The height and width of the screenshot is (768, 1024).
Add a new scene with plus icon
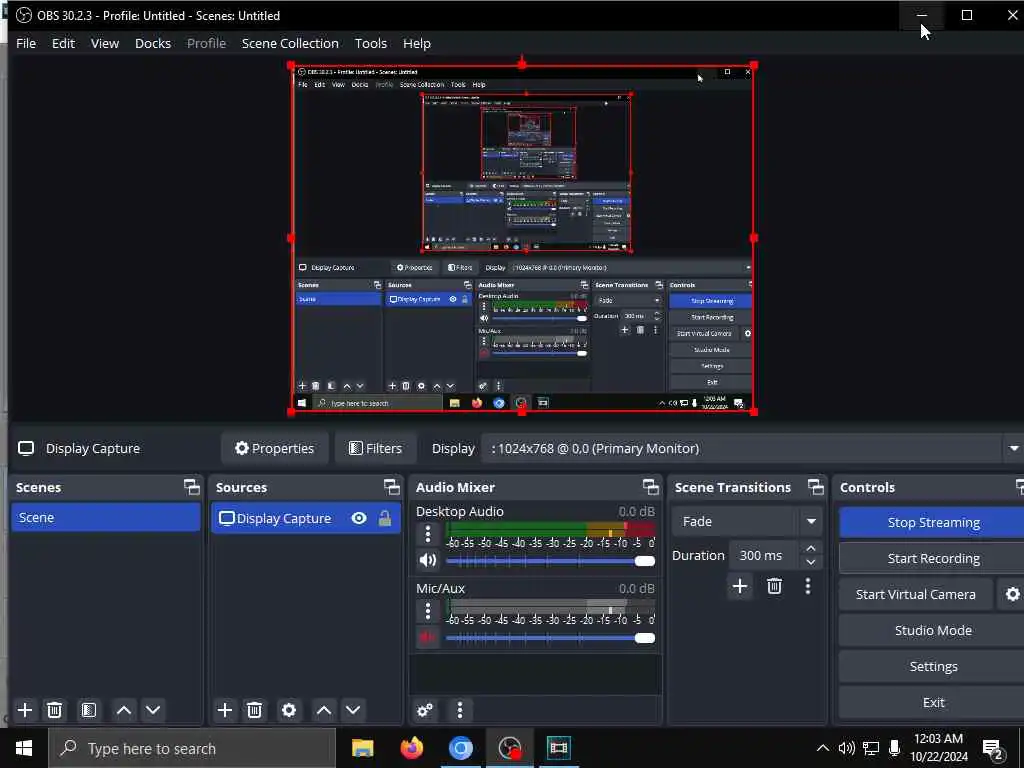click(x=25, y=710)
